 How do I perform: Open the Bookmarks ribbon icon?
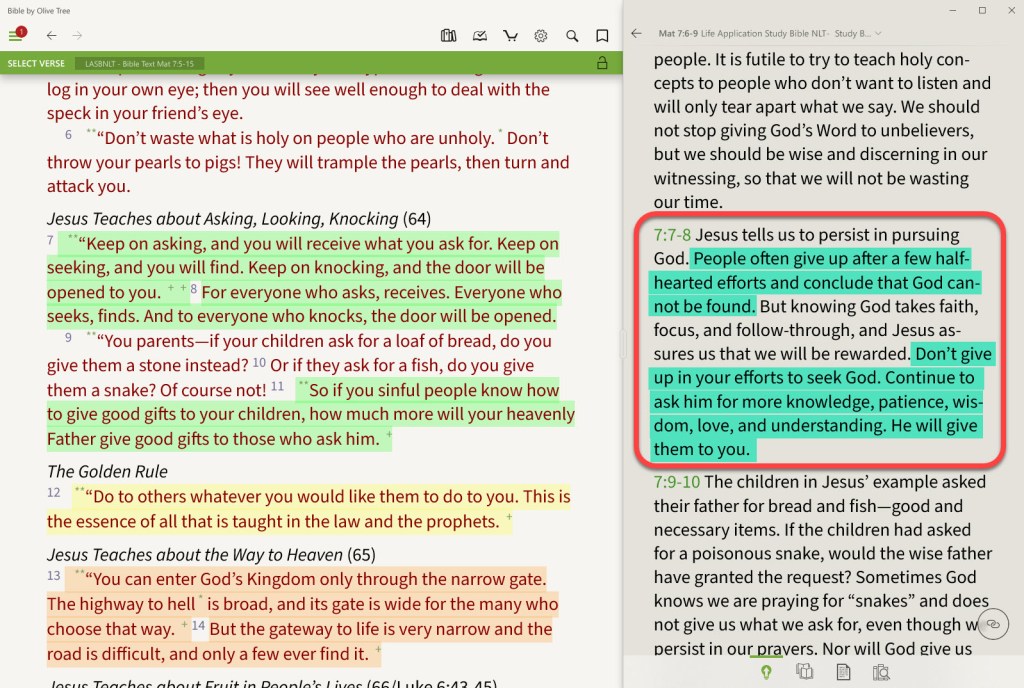point(602,35)
